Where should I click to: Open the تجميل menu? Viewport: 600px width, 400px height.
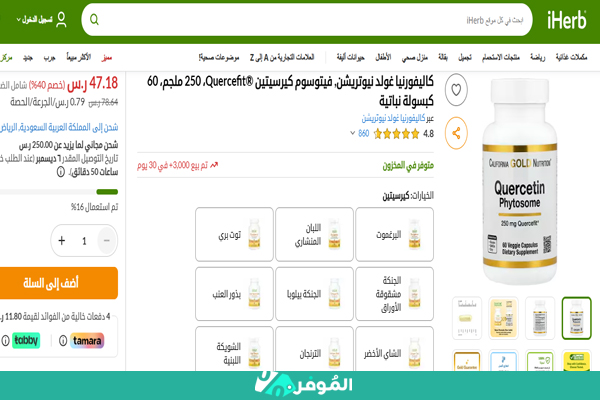(x=465, y=57)
